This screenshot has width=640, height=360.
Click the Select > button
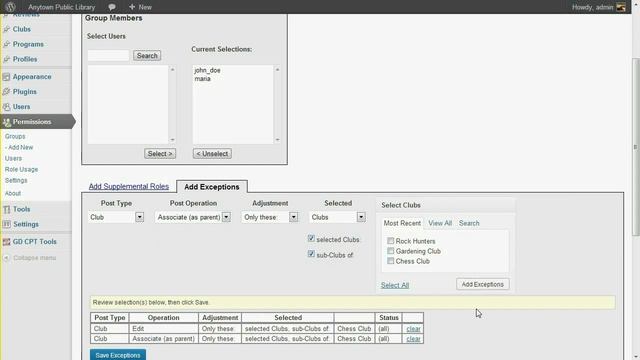(x=160, y=154)
